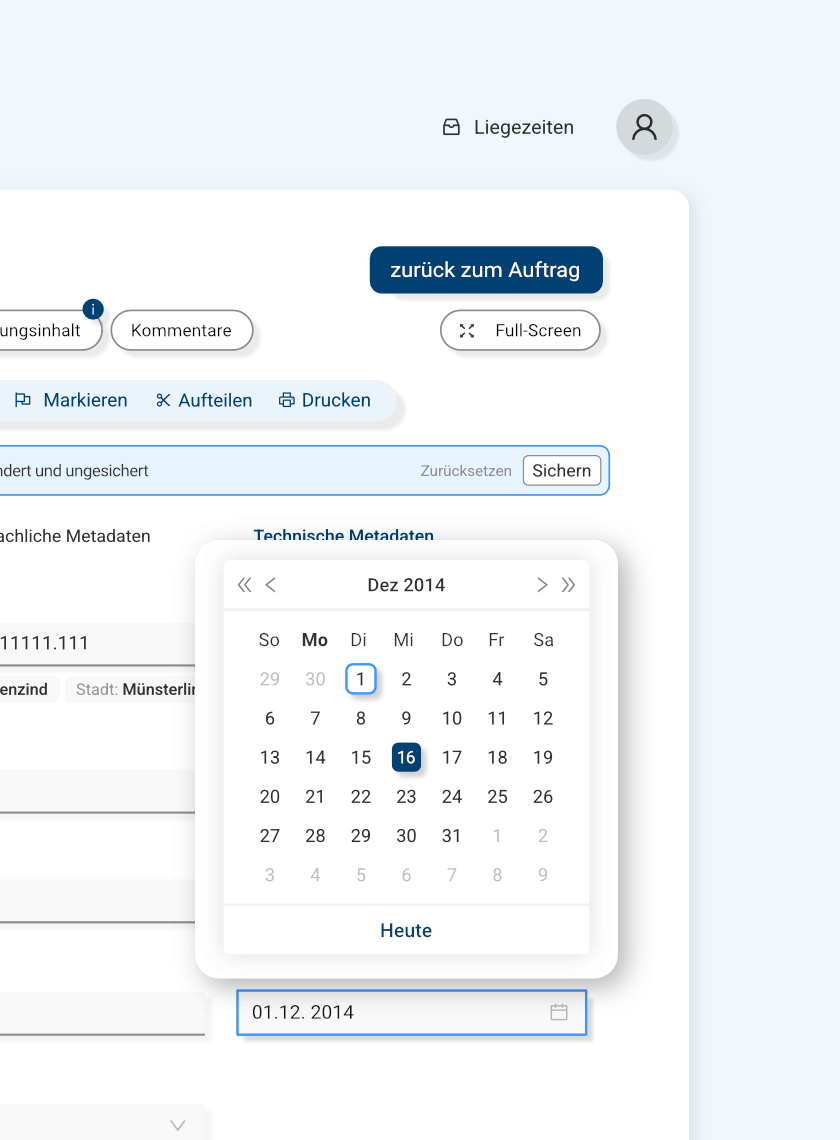The height and width of the screenshot is (1140, 840).
Task: Select greyed day 29 of November
Action: (x=270, y=679)
